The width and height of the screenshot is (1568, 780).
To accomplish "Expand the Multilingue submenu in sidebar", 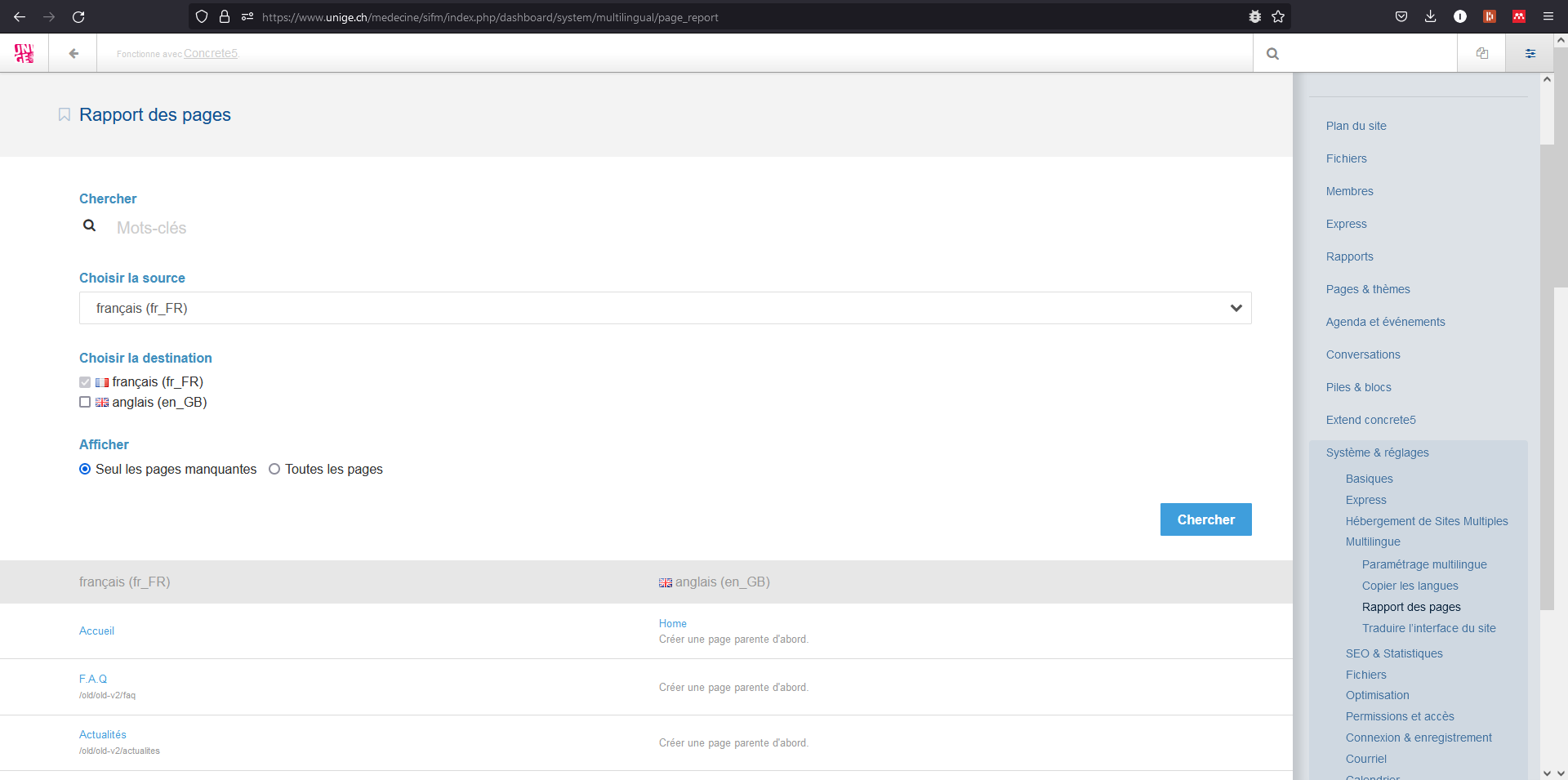I will 1372,542.
